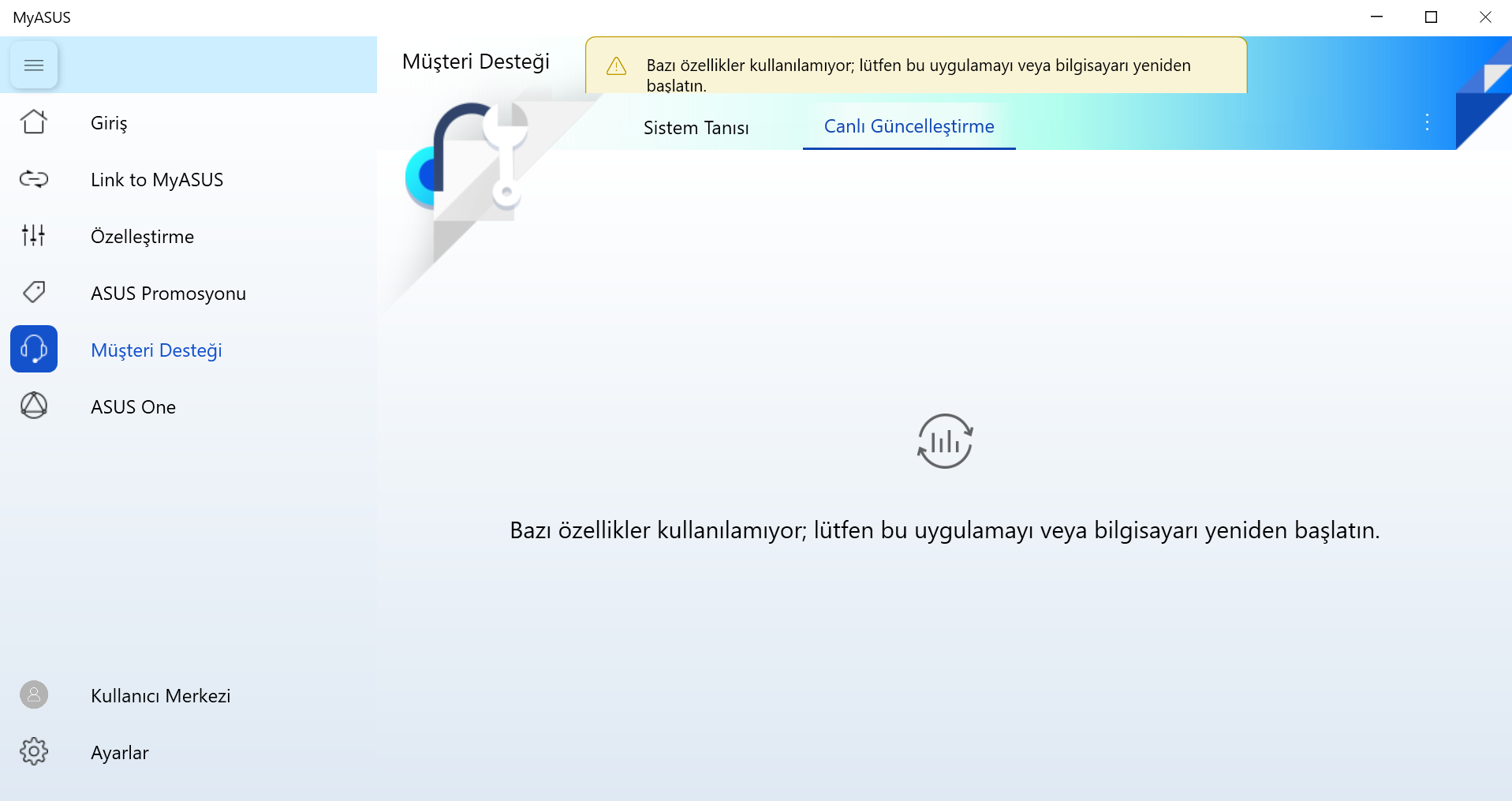Image resolution: width=1512 pixels, height=801 pixels.
Task: Go to Giriş in the sidebar
Action: click(109, 123)
